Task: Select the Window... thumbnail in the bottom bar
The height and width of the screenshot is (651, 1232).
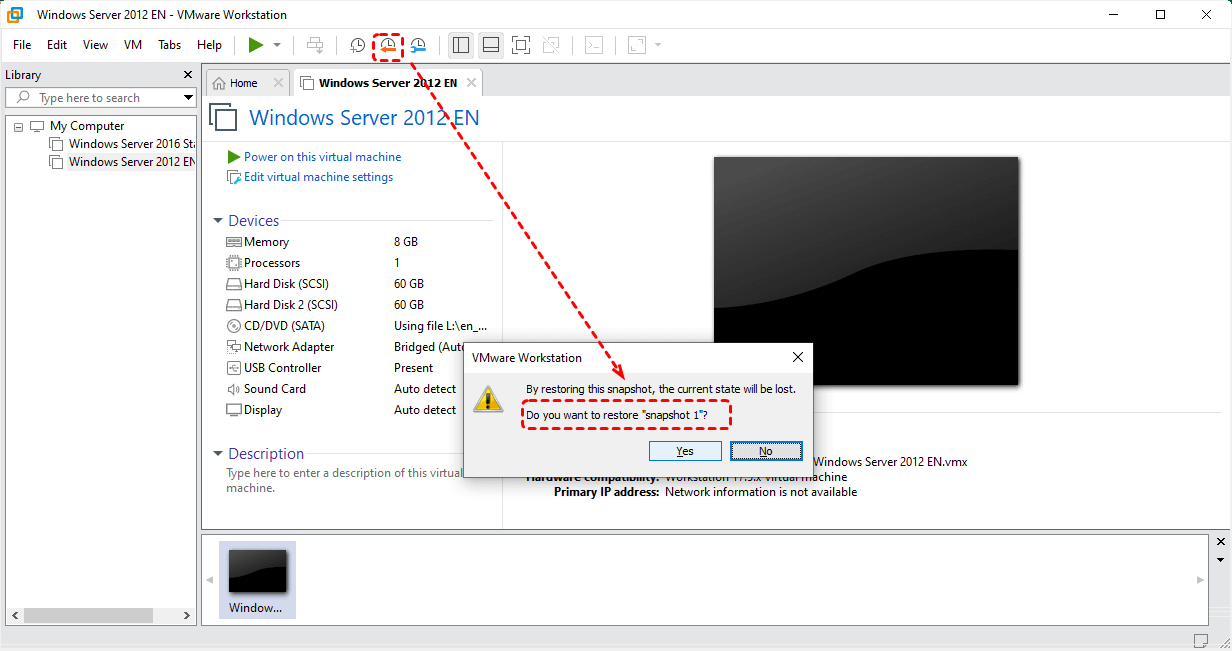Action: pyautogui.click(x=257, y=580)
